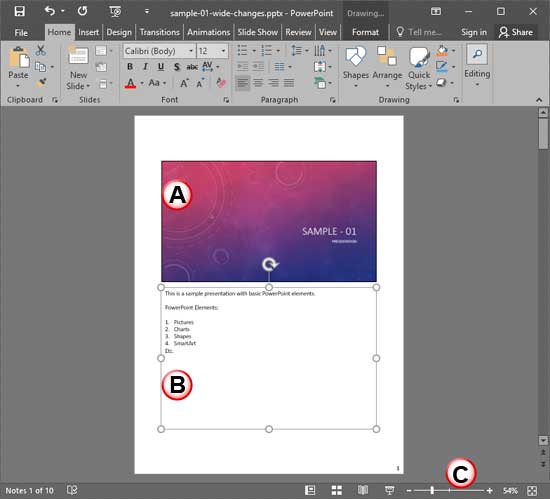
Task: Decrease list indent level
Action: 242,67
